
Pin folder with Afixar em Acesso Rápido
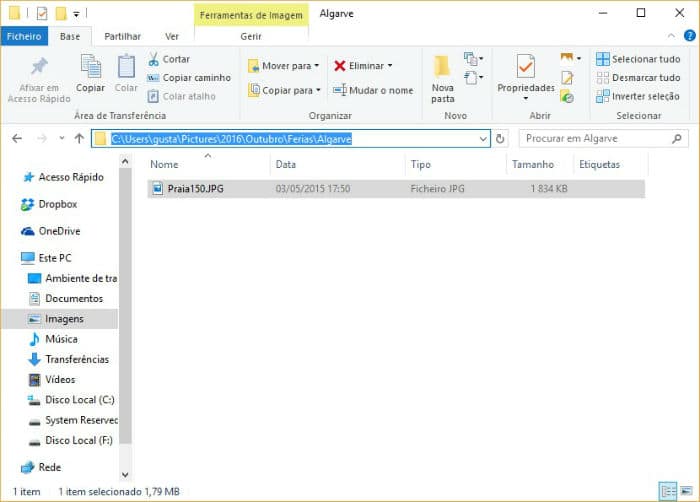point(39,79)
